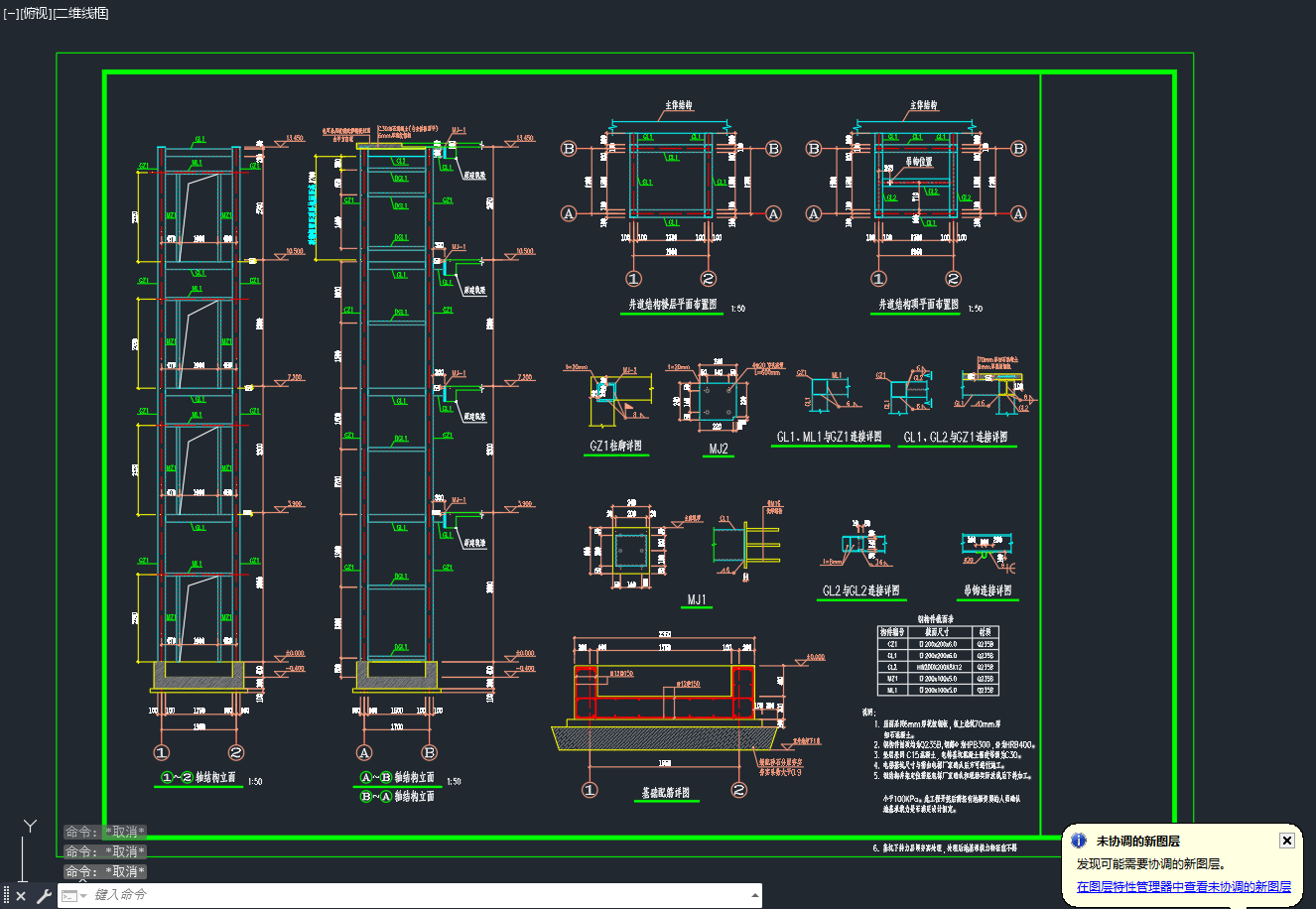Select the GZ1柱脚详图 title text
1316x909 pixels.
616,447
